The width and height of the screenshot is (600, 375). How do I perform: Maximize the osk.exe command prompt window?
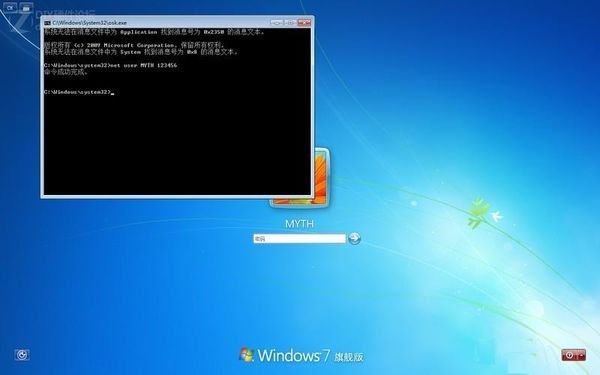[x=290, y=23]
